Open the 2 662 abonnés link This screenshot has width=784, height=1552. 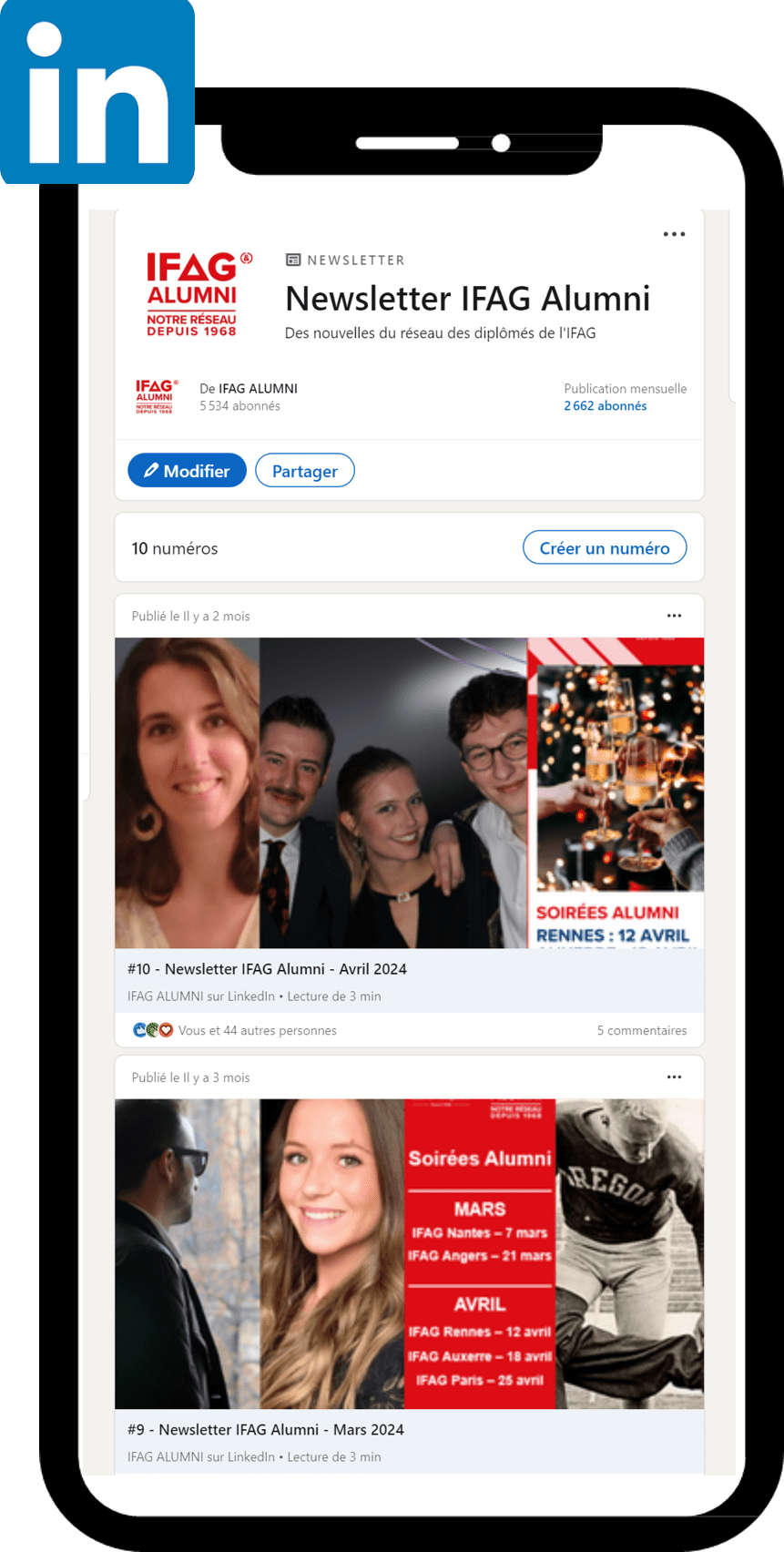606,406
